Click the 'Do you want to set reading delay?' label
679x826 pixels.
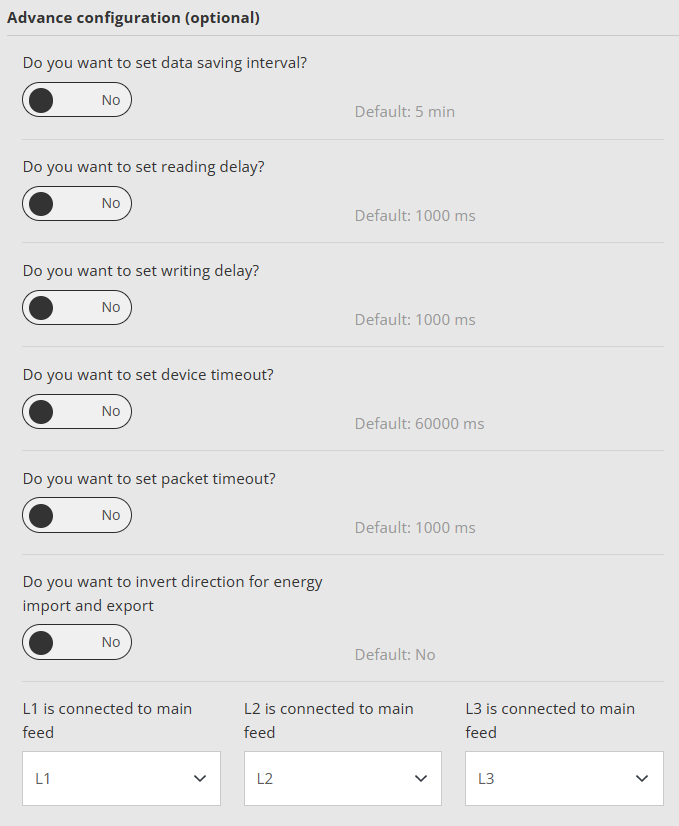coord(144,167)
